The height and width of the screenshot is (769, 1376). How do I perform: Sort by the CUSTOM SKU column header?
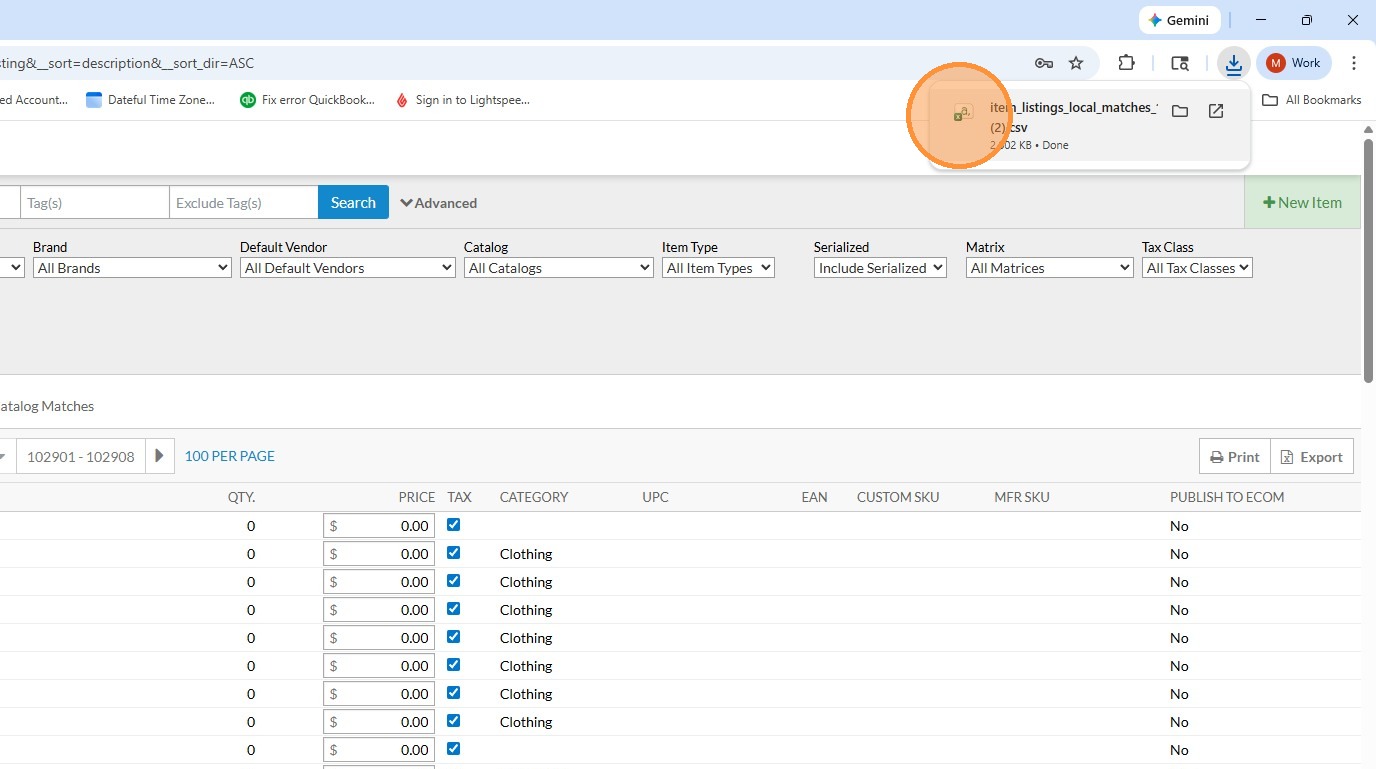[x=898, y=497]
